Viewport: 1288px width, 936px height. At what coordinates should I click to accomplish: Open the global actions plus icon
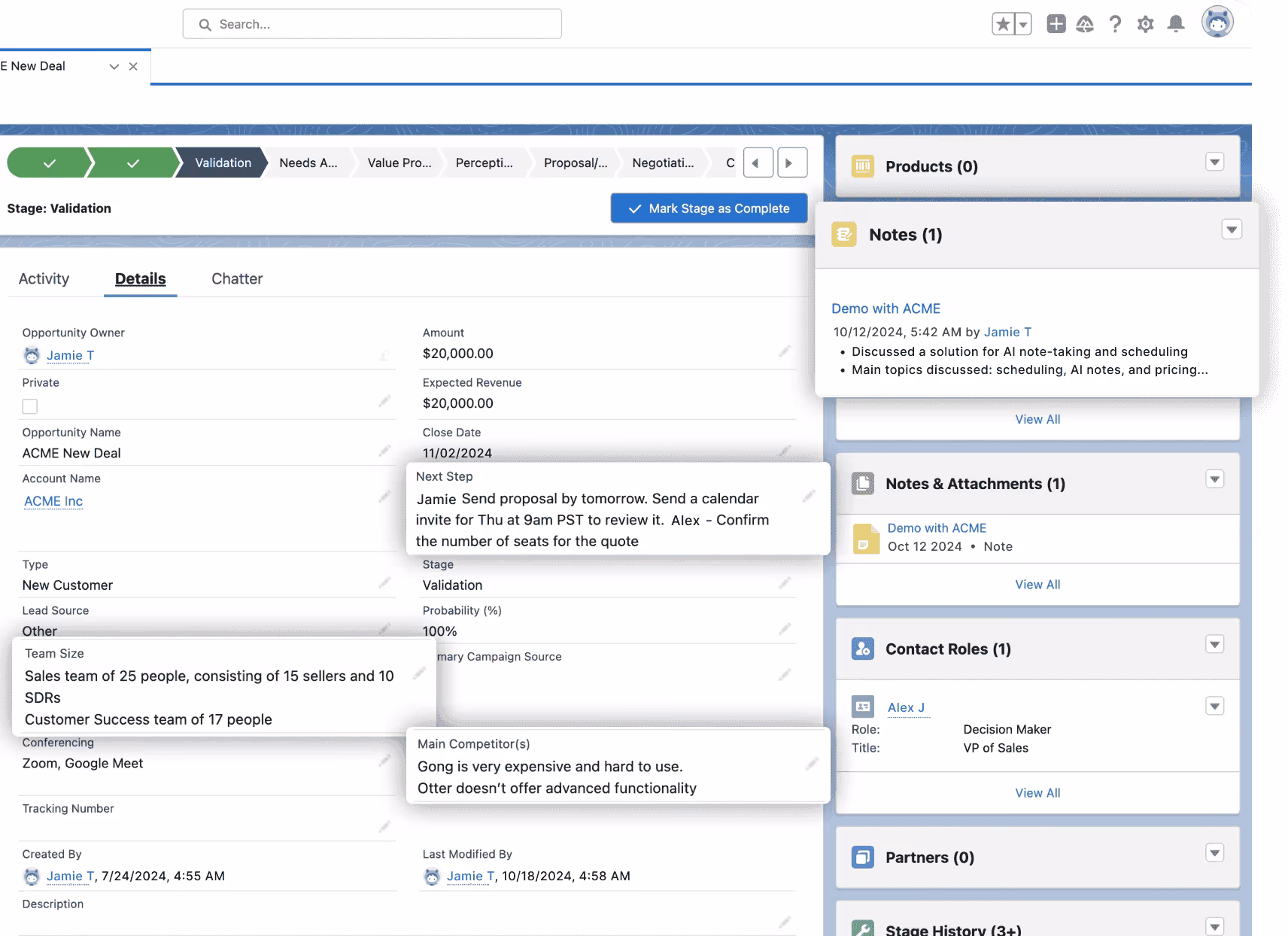[x=1056, y=24]
